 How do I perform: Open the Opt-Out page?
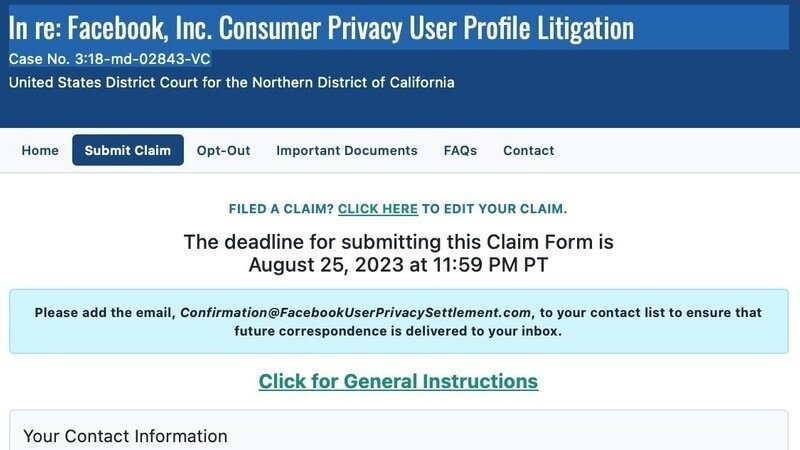coord(223,151)
